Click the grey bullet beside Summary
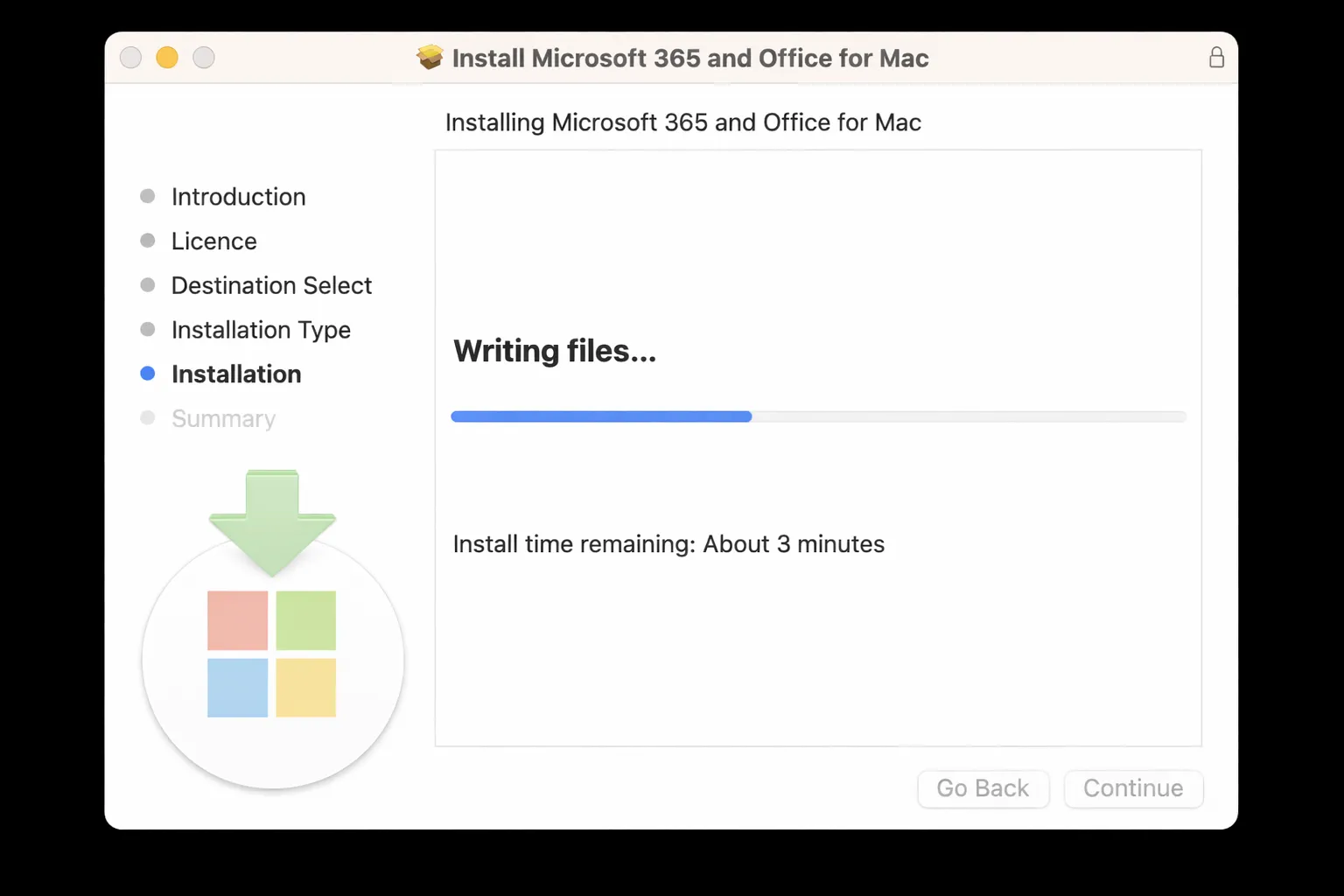The height and width of the screenshot is (896, 1344). click(146, 417)
